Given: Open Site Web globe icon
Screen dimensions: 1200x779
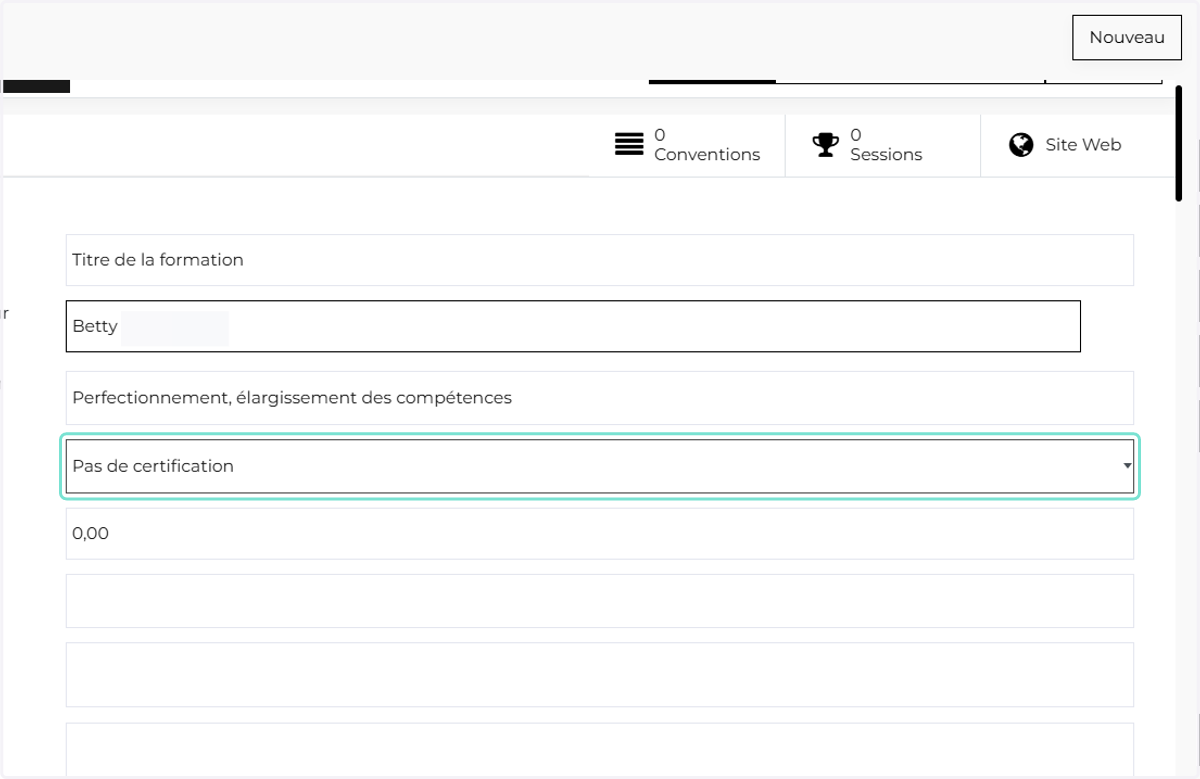Looking at the screenshot, I should [1021, 145].
